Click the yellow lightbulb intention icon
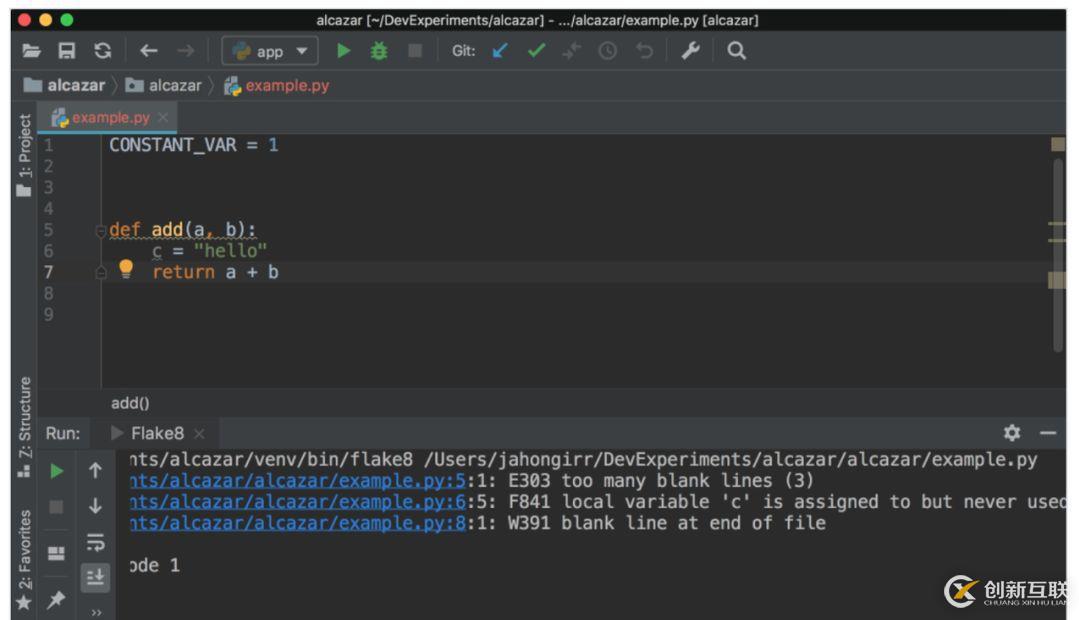Screen dimensions: 1079x620 point(126,269)
